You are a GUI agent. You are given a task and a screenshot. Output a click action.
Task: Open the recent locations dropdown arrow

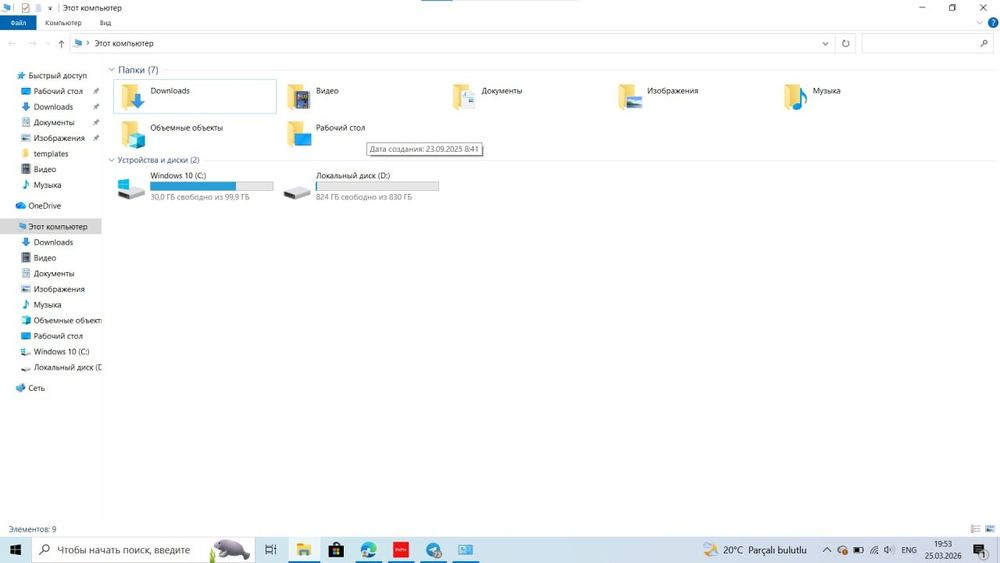47,43
